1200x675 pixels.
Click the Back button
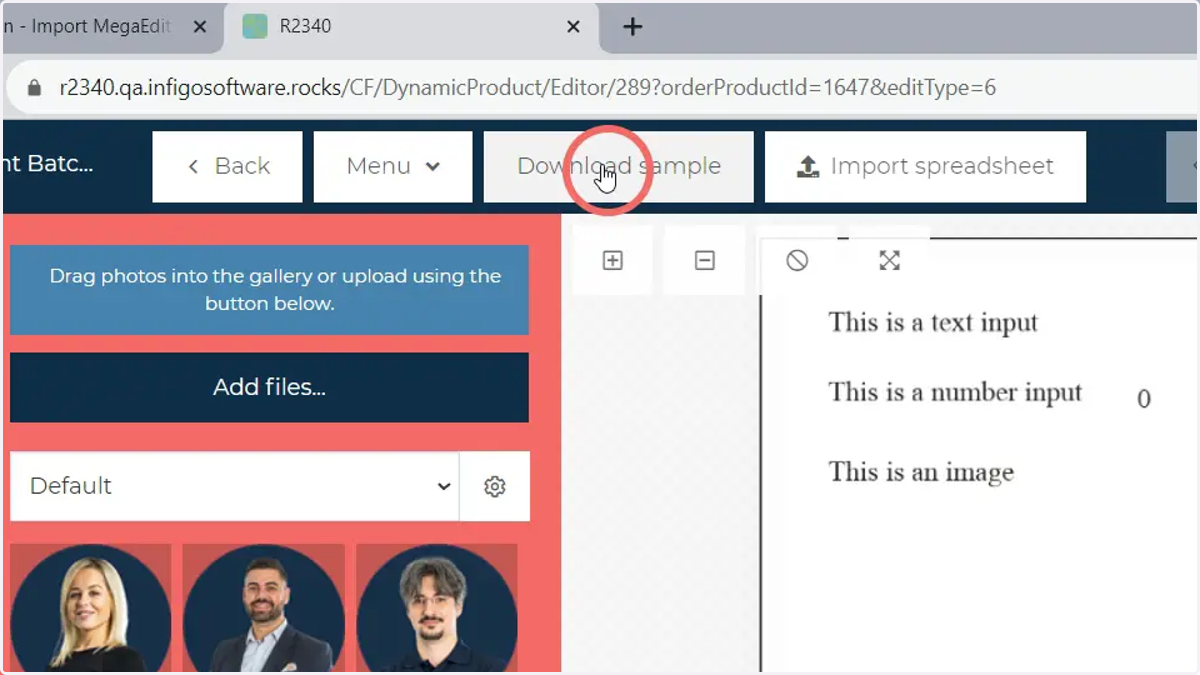click(227, 167)
